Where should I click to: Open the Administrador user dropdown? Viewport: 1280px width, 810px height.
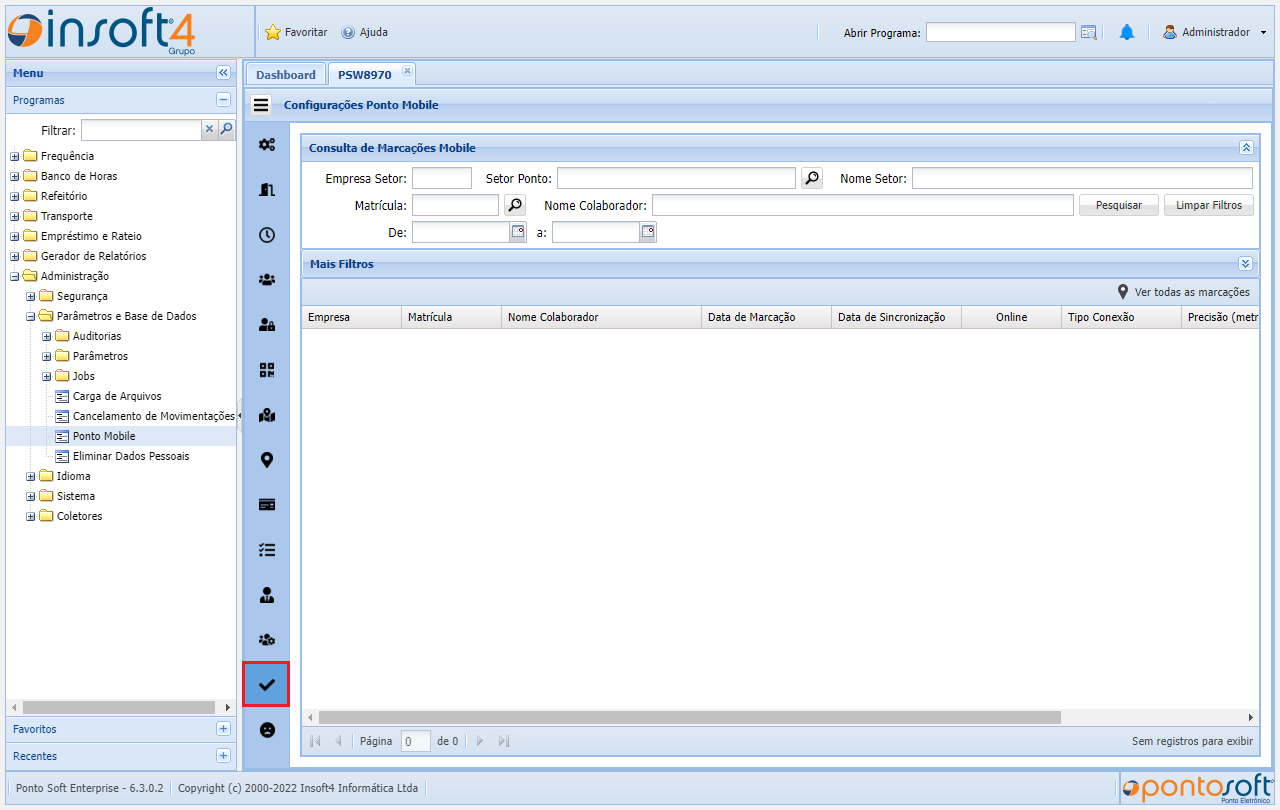1215,33
